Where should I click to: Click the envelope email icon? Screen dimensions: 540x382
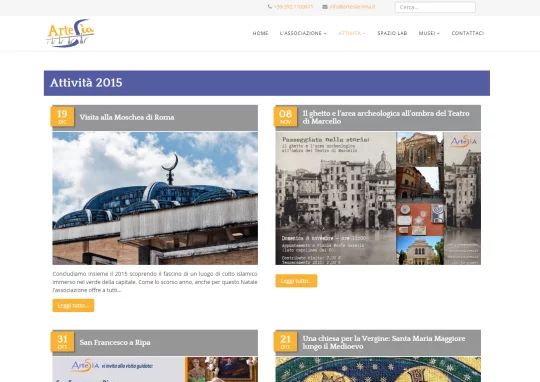point(325,7)
